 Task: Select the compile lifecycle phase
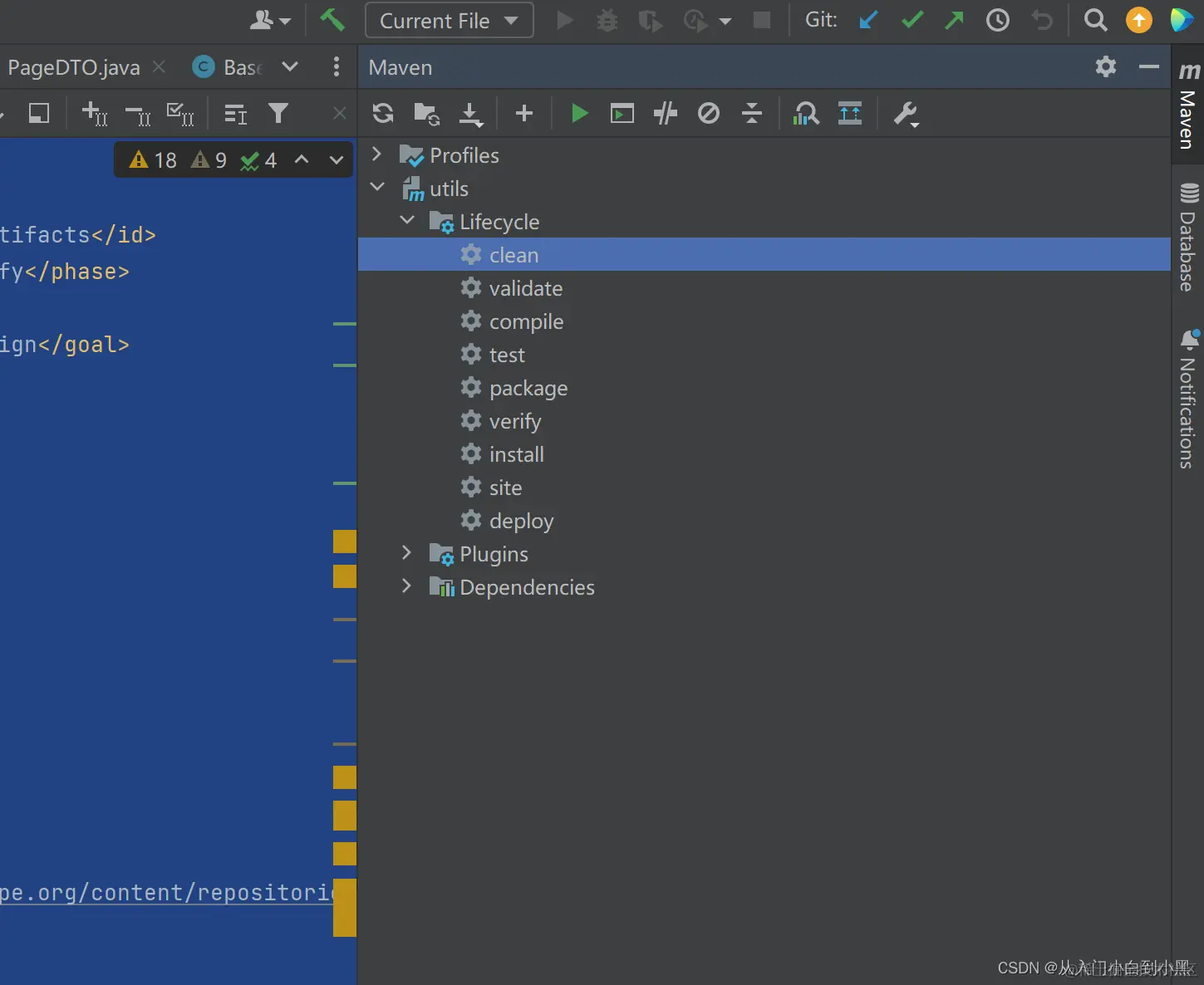[x=764, y=321]
